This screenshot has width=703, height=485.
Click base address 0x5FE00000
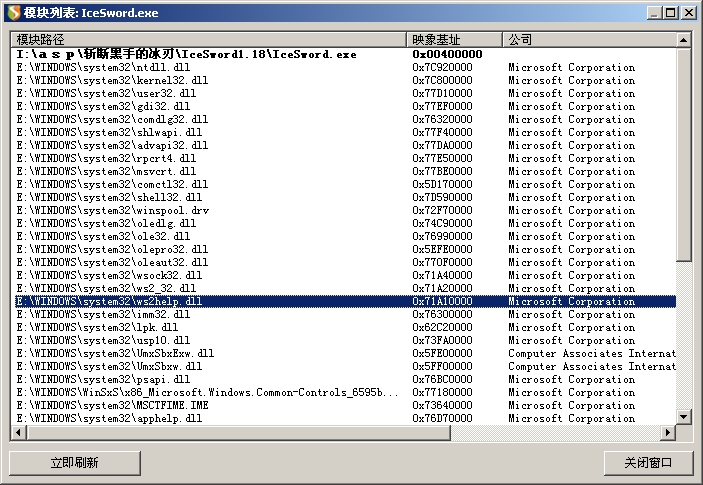(442, 353)
